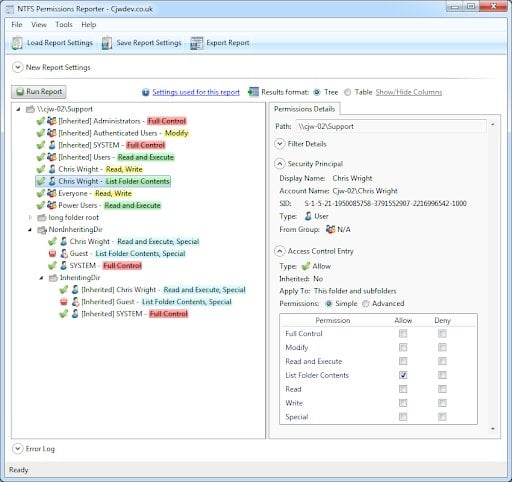Screen dimensions: 512x482
Task: Click details panel scrollbar up arrow
Action: click(x=493, y=125)
